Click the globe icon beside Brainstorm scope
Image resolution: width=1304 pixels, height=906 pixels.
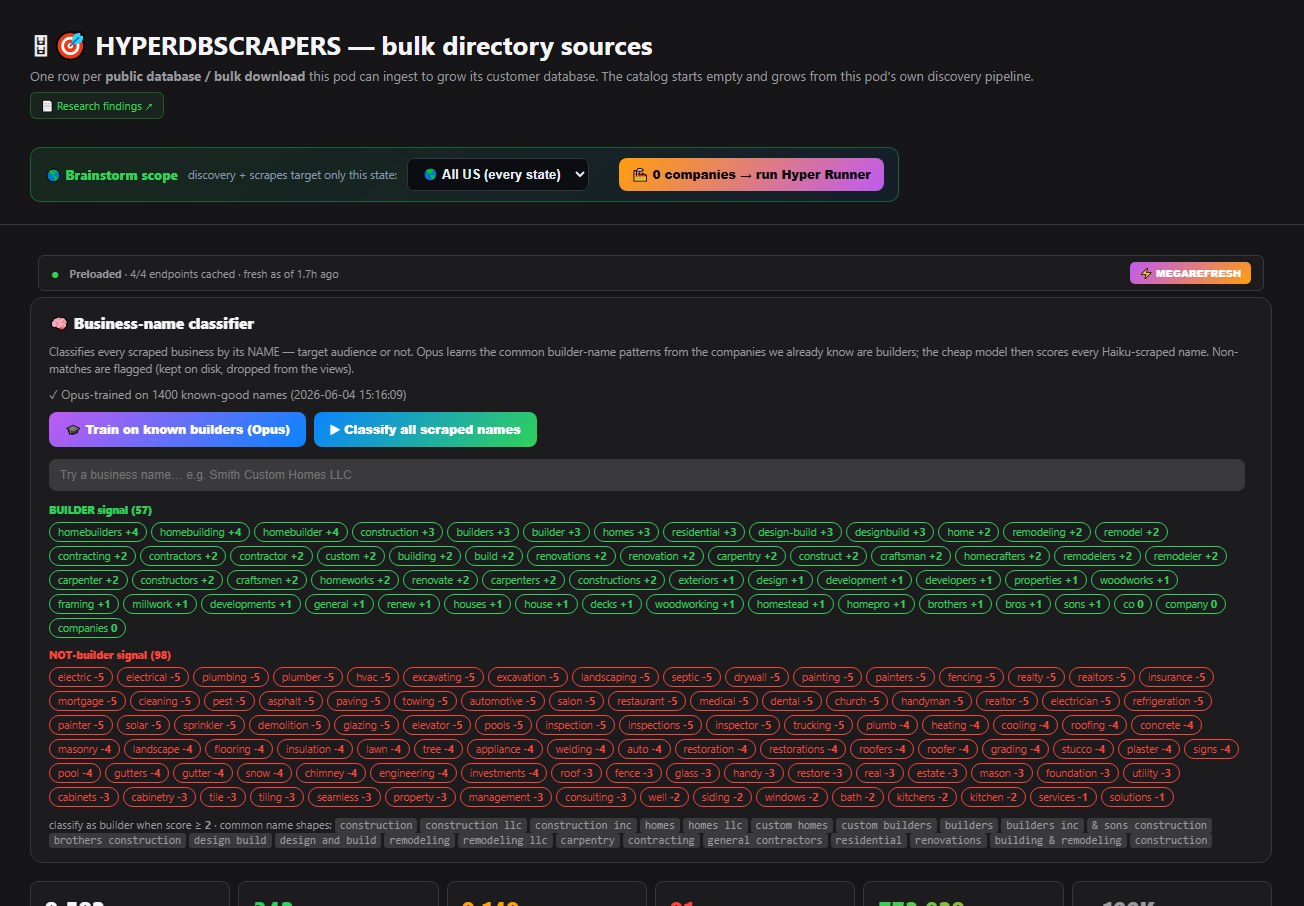pos(54,175)
